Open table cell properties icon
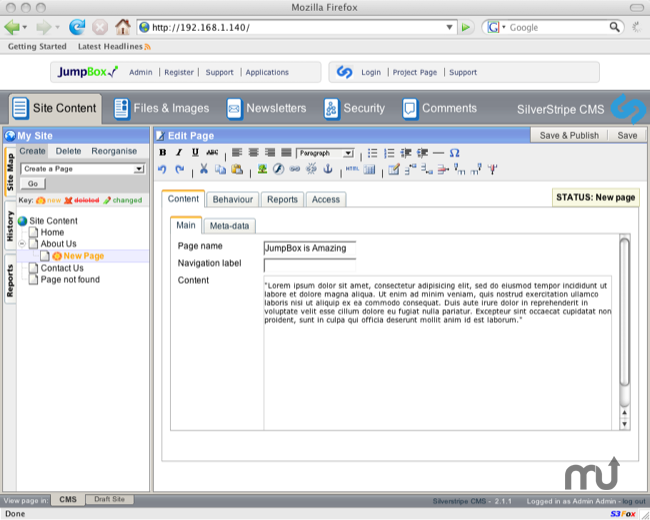The height and width of the screenshot is (520, 650). point(394,169)
